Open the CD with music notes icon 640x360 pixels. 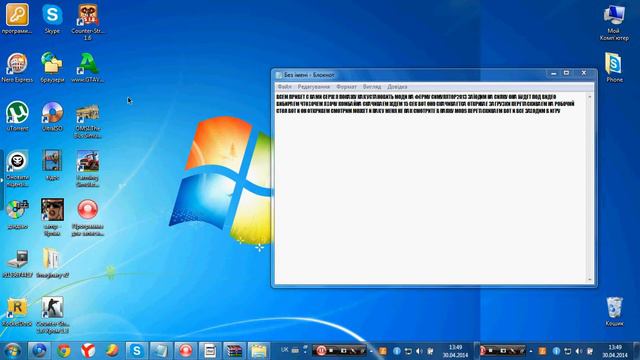17,215
